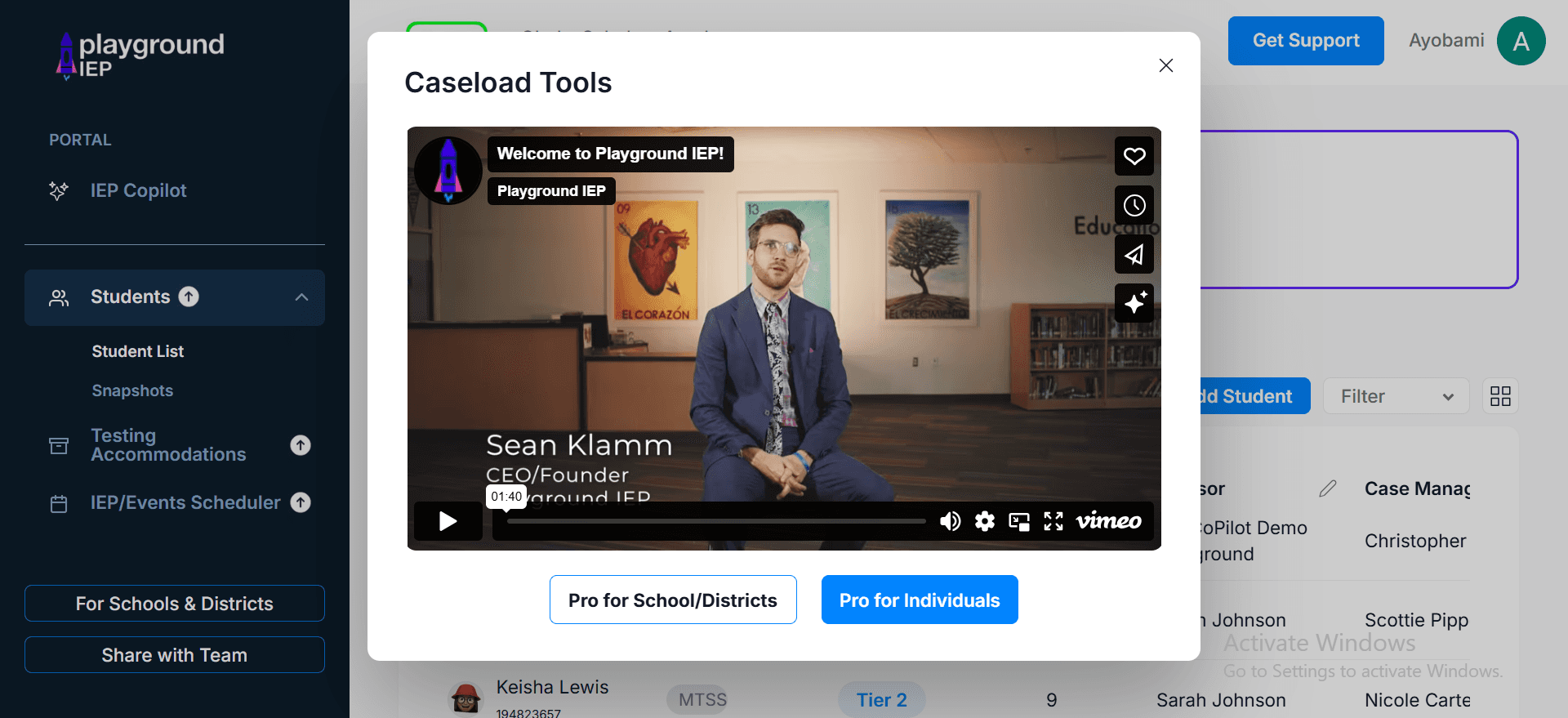This screenshot has height=718, width=1568.
Task: Click the IEP Copilot sparkle icon
Action: pos(59,190)
